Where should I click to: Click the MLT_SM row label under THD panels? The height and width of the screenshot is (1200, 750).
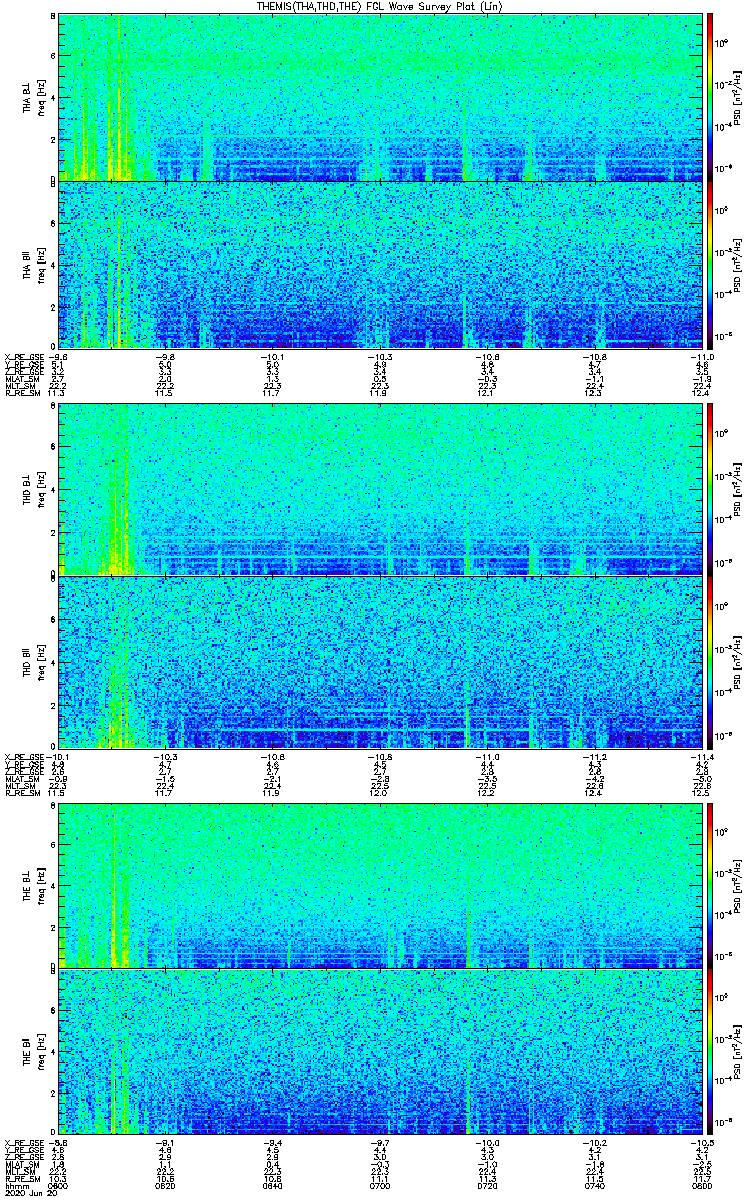(x=20, y=785)
